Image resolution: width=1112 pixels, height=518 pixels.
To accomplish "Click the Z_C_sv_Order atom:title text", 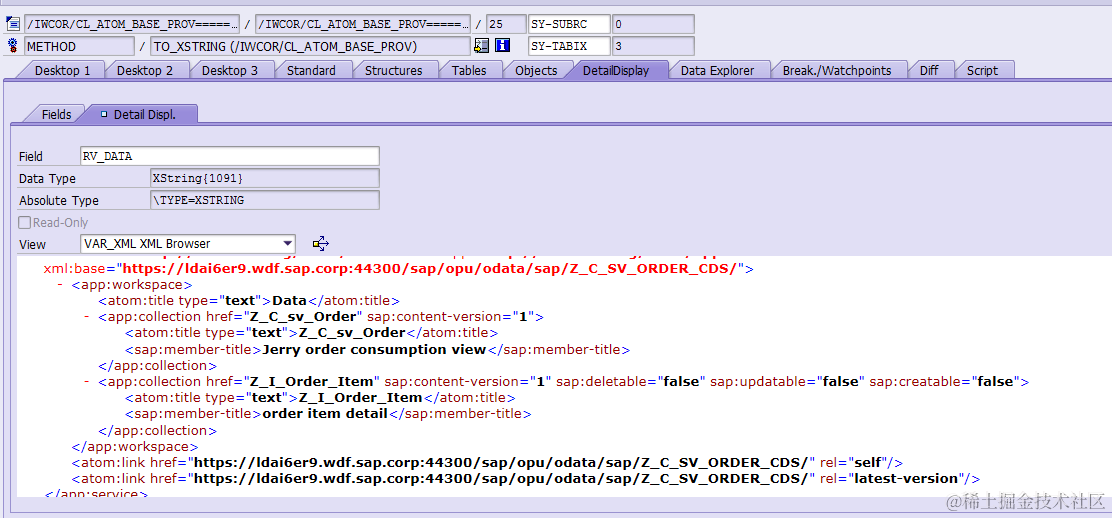I will tap(352, 332).
